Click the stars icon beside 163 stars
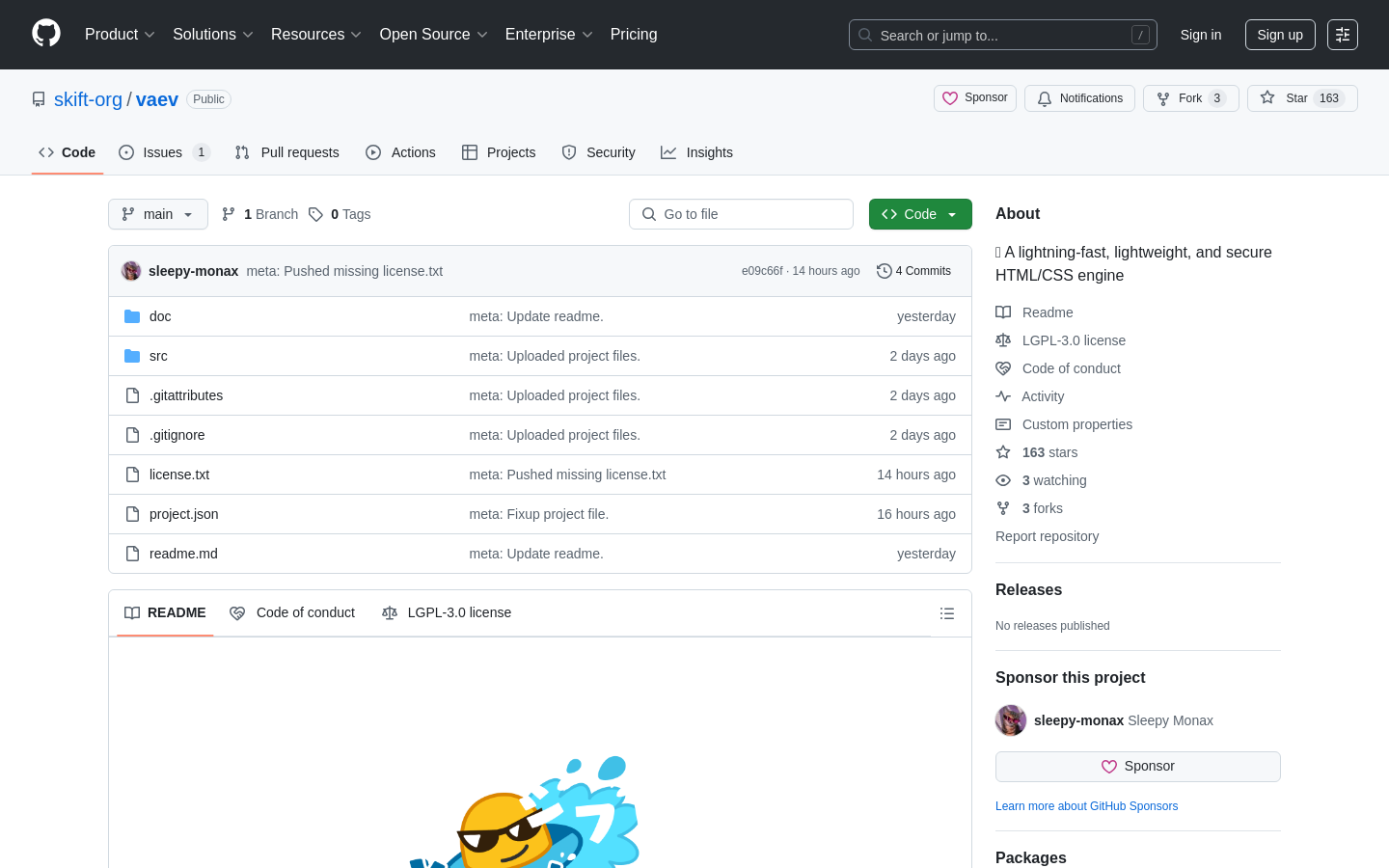The image size is (1389, 868). (x=1003, y=452)
